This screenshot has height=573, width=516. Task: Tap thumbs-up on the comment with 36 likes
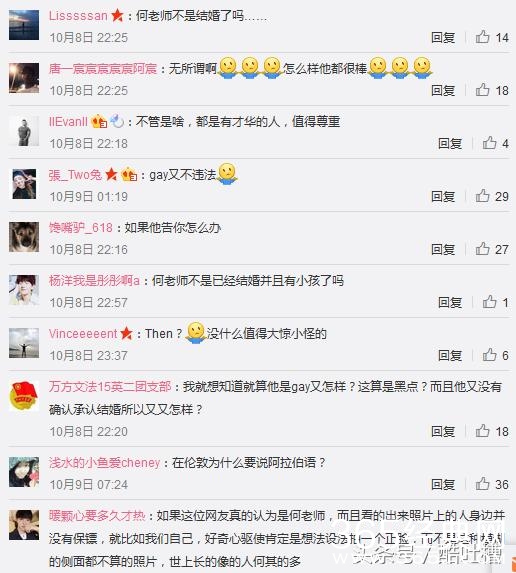pyautogui.click(x=482, y=484)
